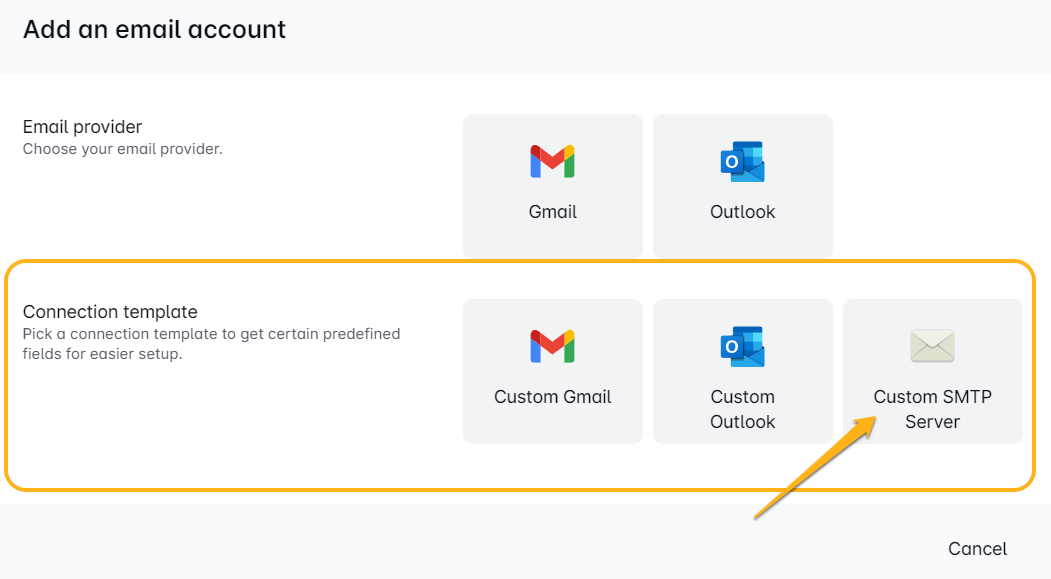Click the "Email provider" section heading

pyautogui.click(x=83, y=127)
